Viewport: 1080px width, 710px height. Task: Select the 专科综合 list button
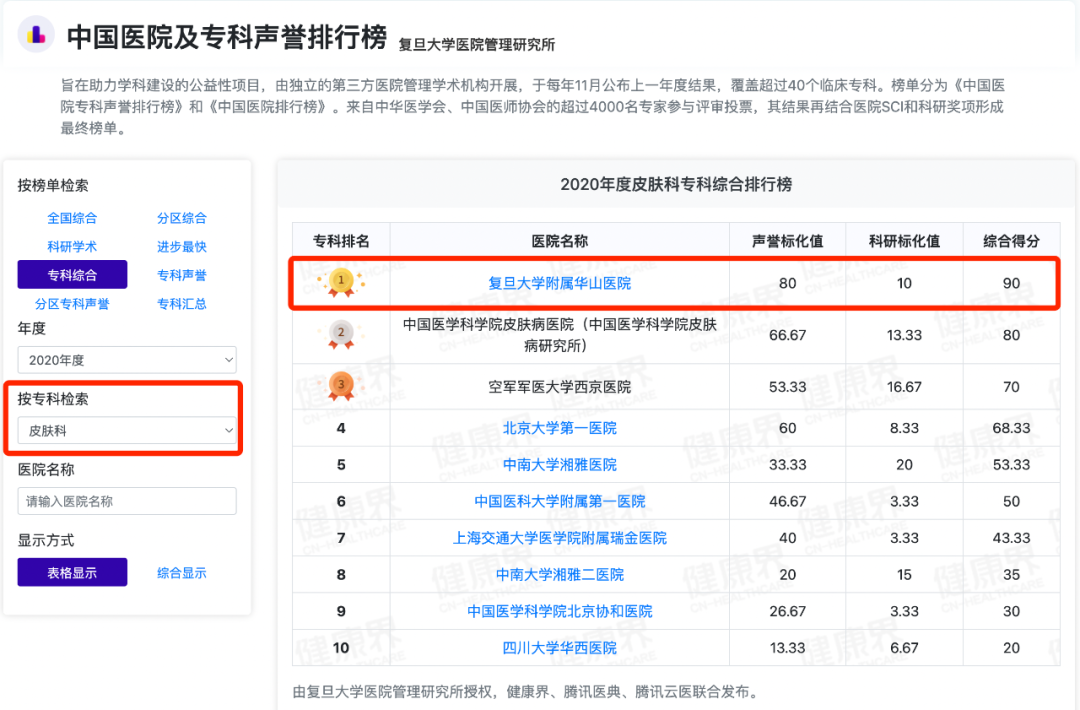point(72,275)
